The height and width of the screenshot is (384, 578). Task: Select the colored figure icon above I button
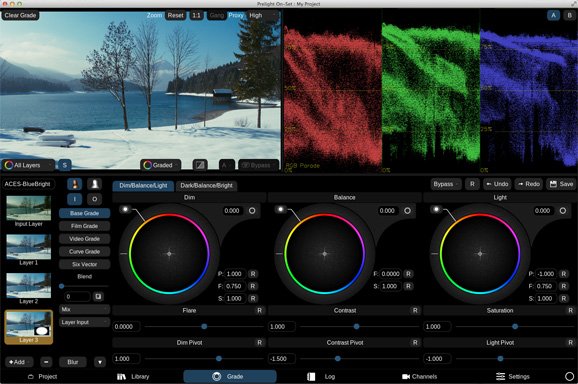coord(74,184)
